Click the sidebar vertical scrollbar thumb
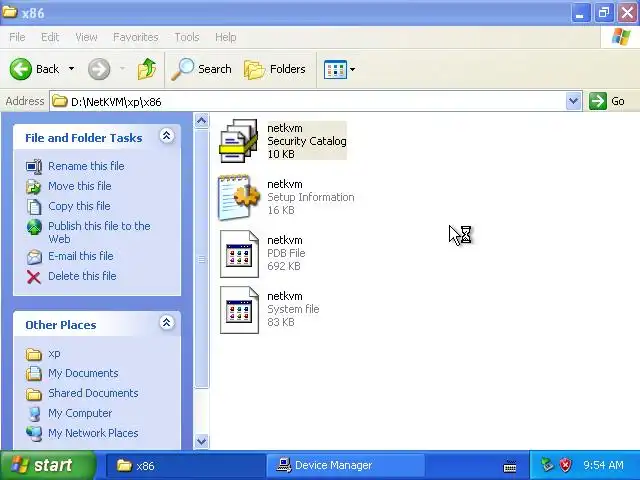The height and width of the screenshot is (480, 640). click(202, 259)
